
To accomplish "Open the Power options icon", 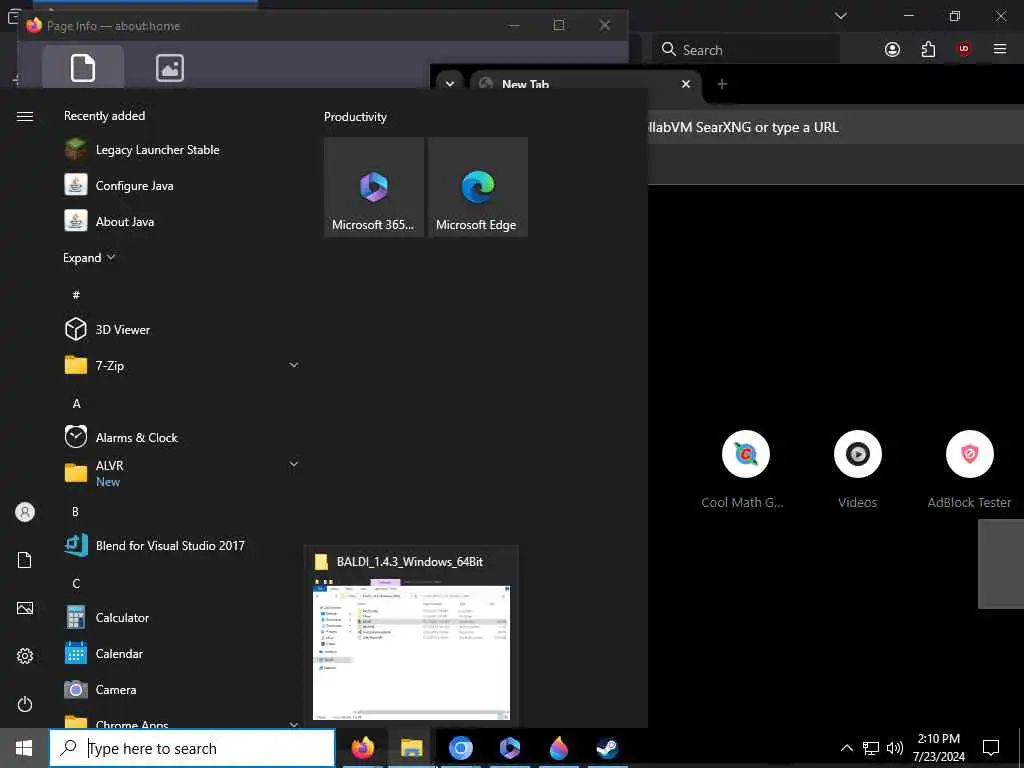I will pos(25,704).
